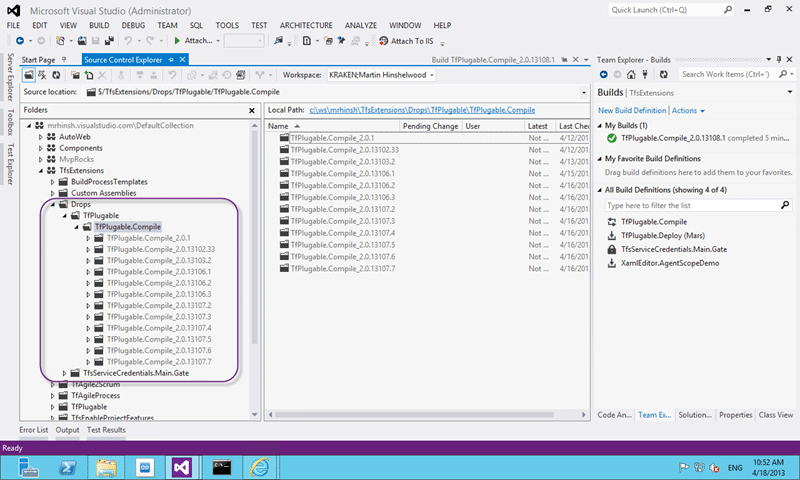
Task: Open the TEAM menu
Action: click(x=167, y=25)
